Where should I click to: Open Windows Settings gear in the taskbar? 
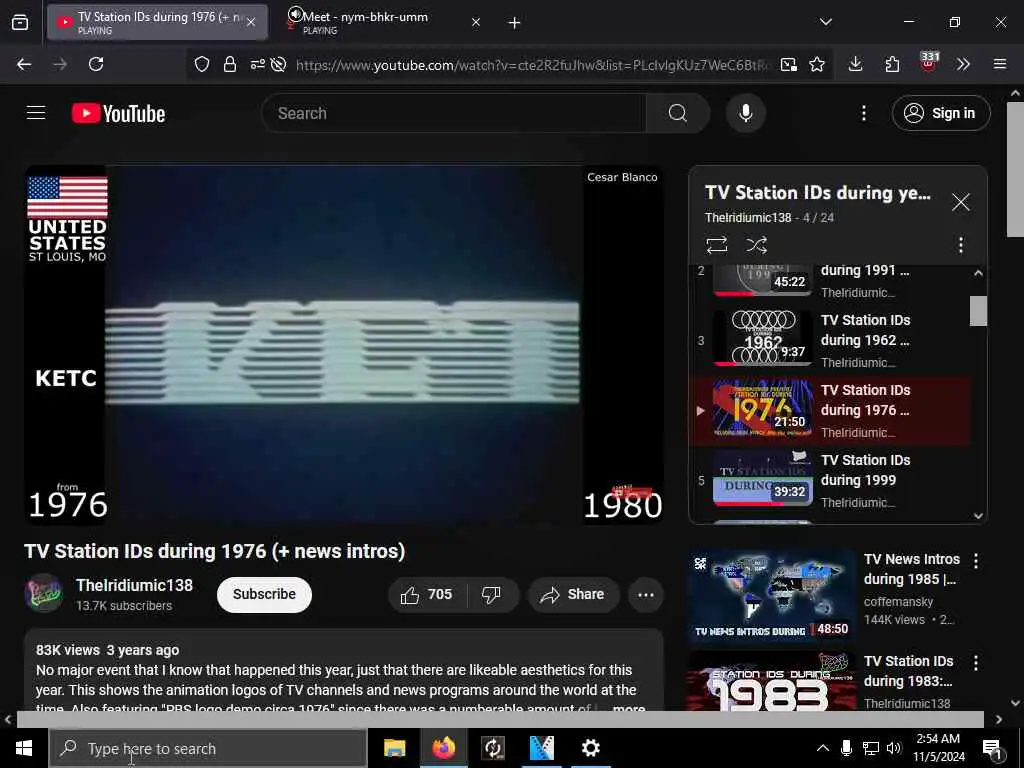click(590, 748)
